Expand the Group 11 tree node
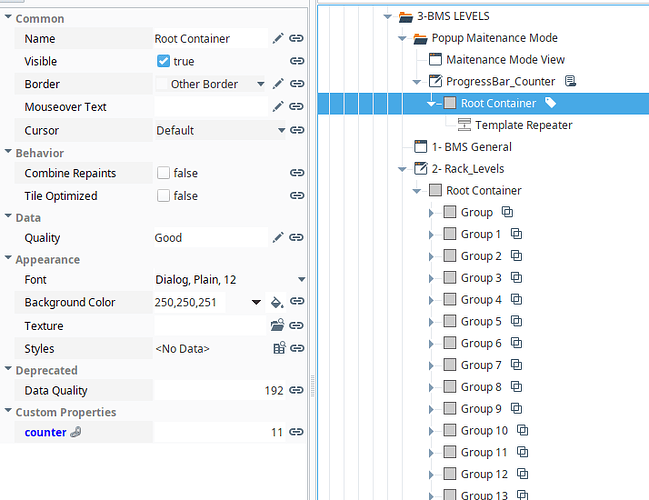Viewport: 649px width, 500px height. click(431, 453)
